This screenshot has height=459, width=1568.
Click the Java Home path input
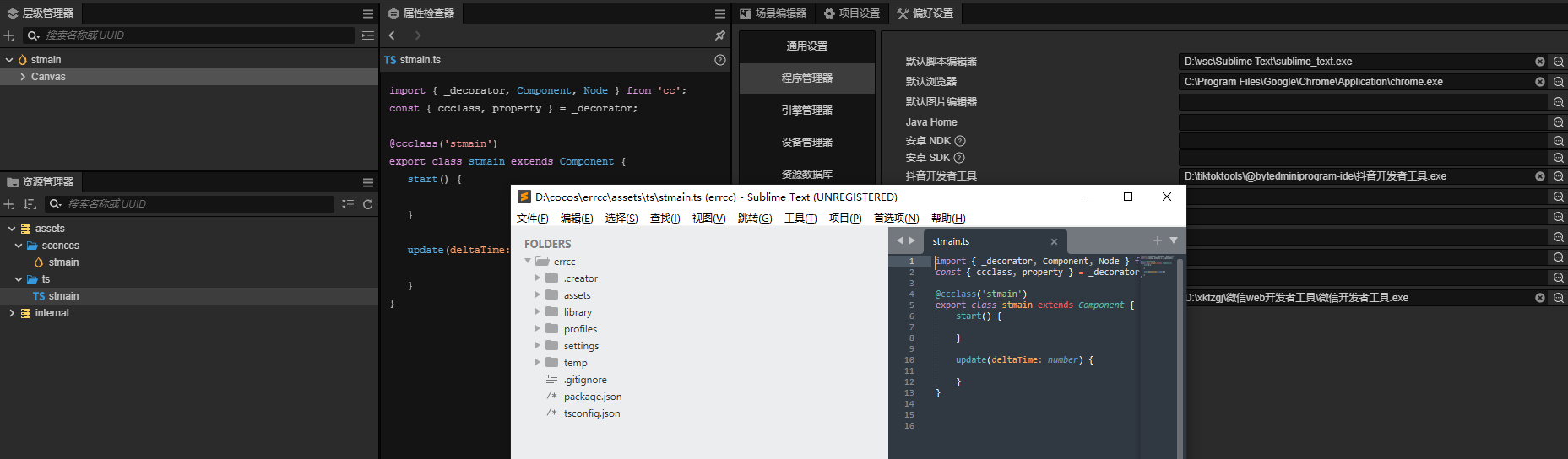[1364, 122]
